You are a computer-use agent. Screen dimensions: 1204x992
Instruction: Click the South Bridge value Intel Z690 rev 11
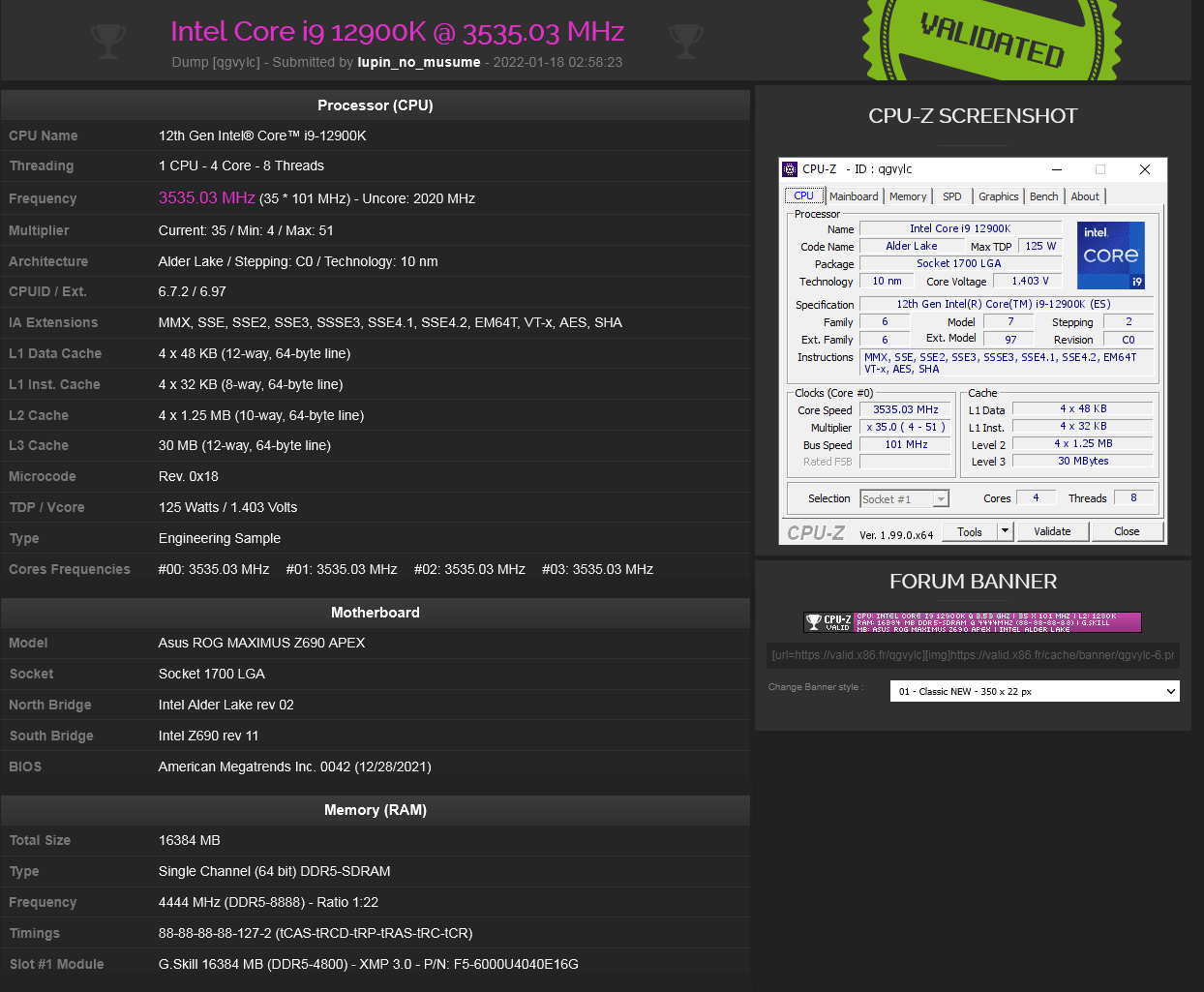[209, 736]
